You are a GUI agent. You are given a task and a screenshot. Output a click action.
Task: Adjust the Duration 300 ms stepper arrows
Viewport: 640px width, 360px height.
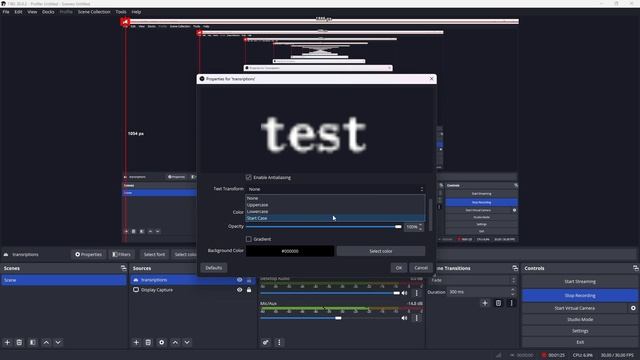click(x=513, y=292)
